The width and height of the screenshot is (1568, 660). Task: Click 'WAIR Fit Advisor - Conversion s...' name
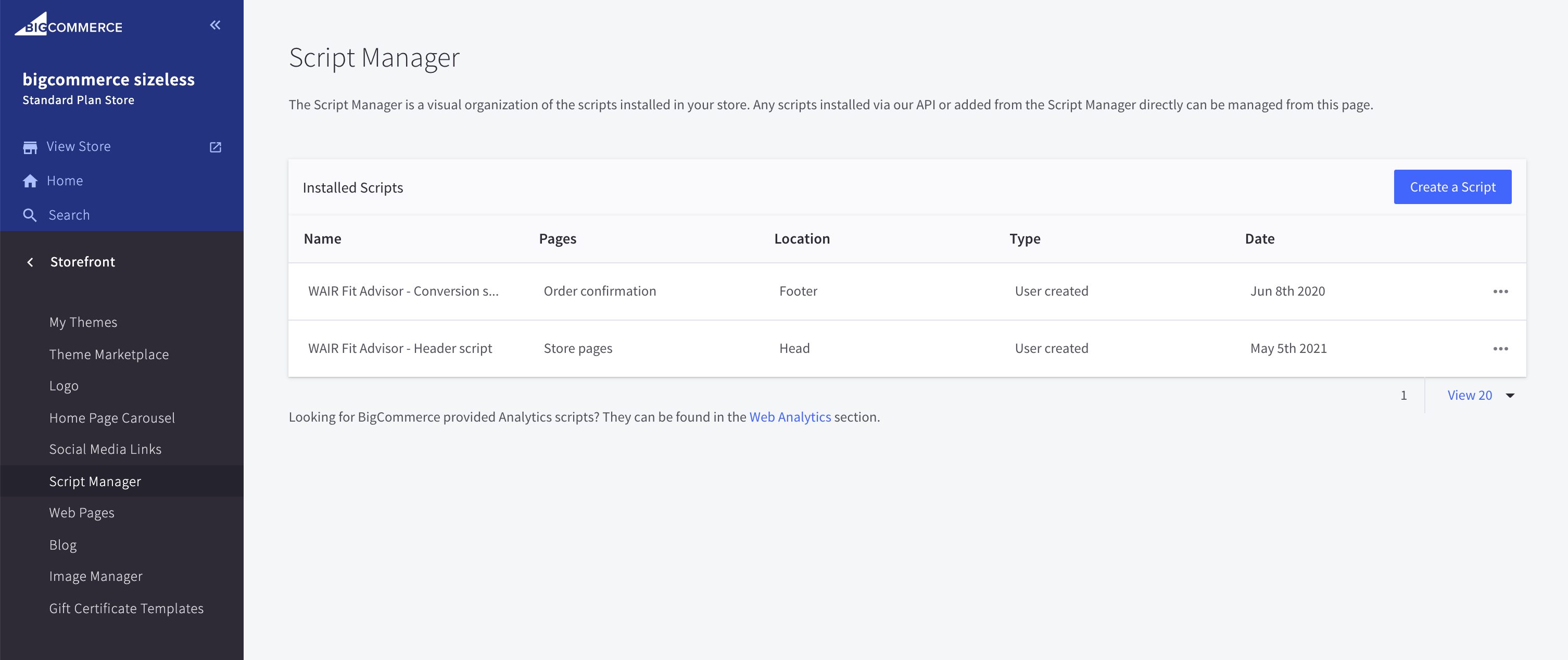click(x=403, y=291)
